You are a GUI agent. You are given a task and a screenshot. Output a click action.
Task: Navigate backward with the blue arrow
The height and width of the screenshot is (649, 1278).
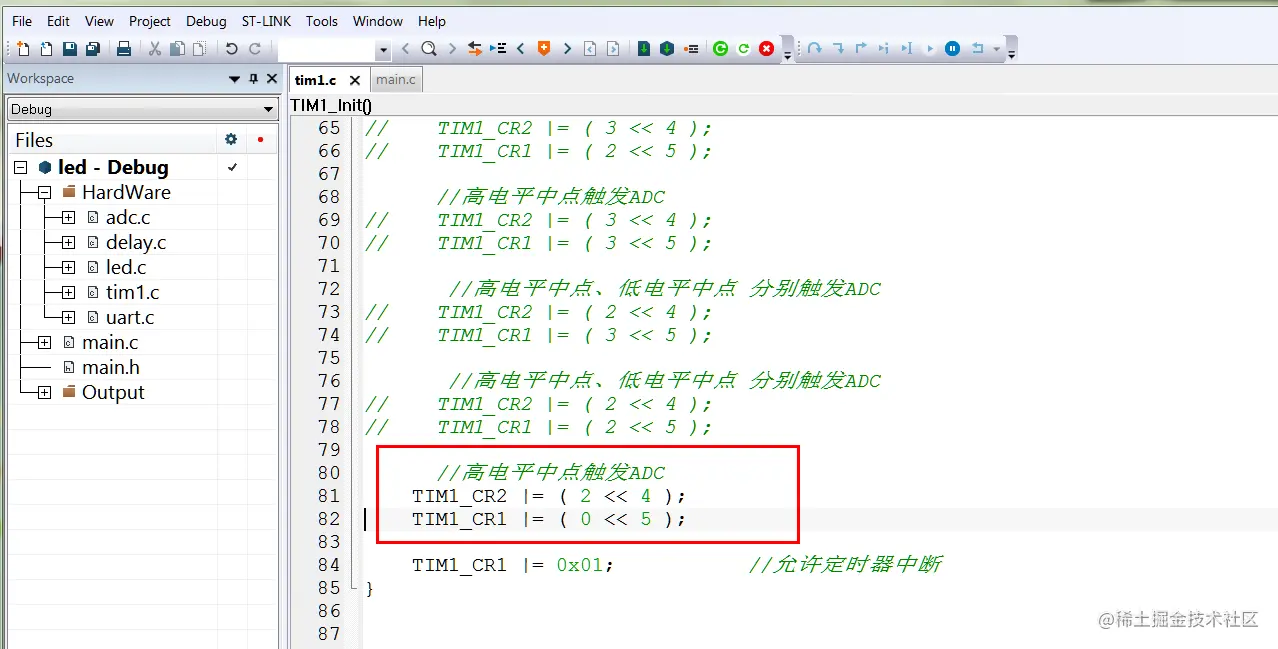(590, 48)
